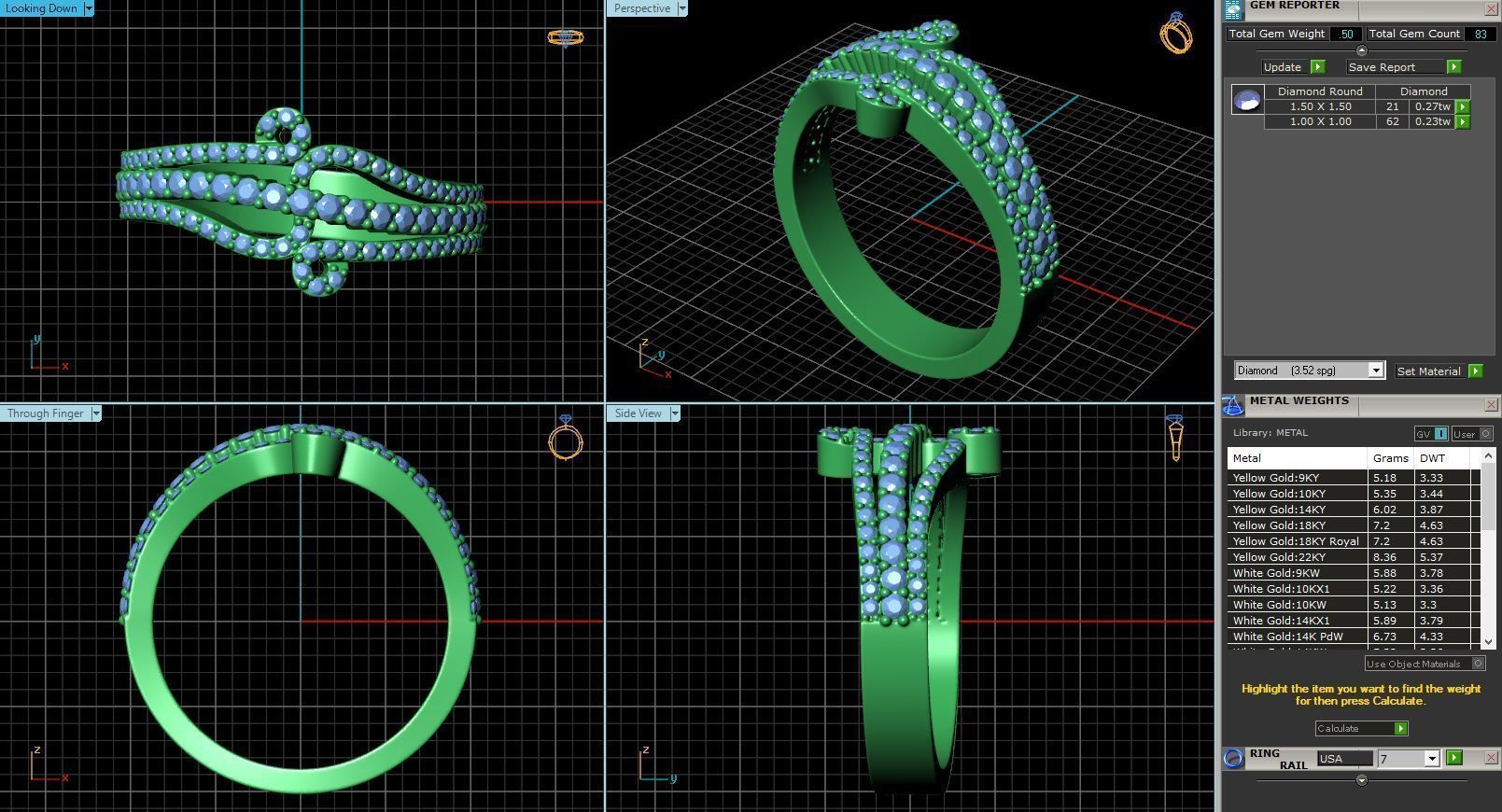Click the Set Material button
1502x812 pixels.
[x=1428, y=371]
